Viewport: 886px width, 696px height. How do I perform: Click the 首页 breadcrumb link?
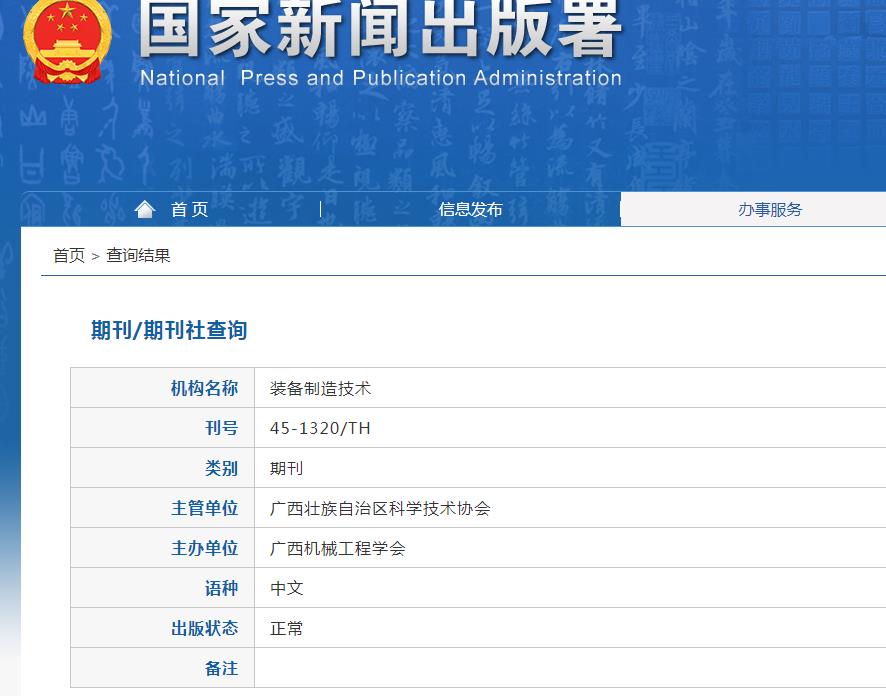tap(67, 255)
